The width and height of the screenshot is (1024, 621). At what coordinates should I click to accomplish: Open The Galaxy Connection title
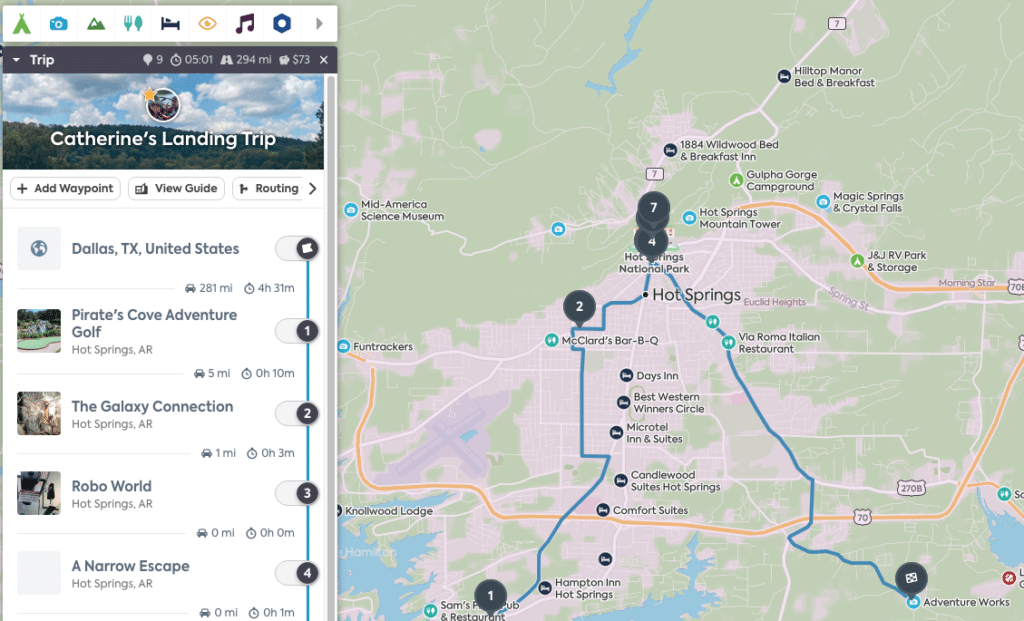tap(152, 406)
